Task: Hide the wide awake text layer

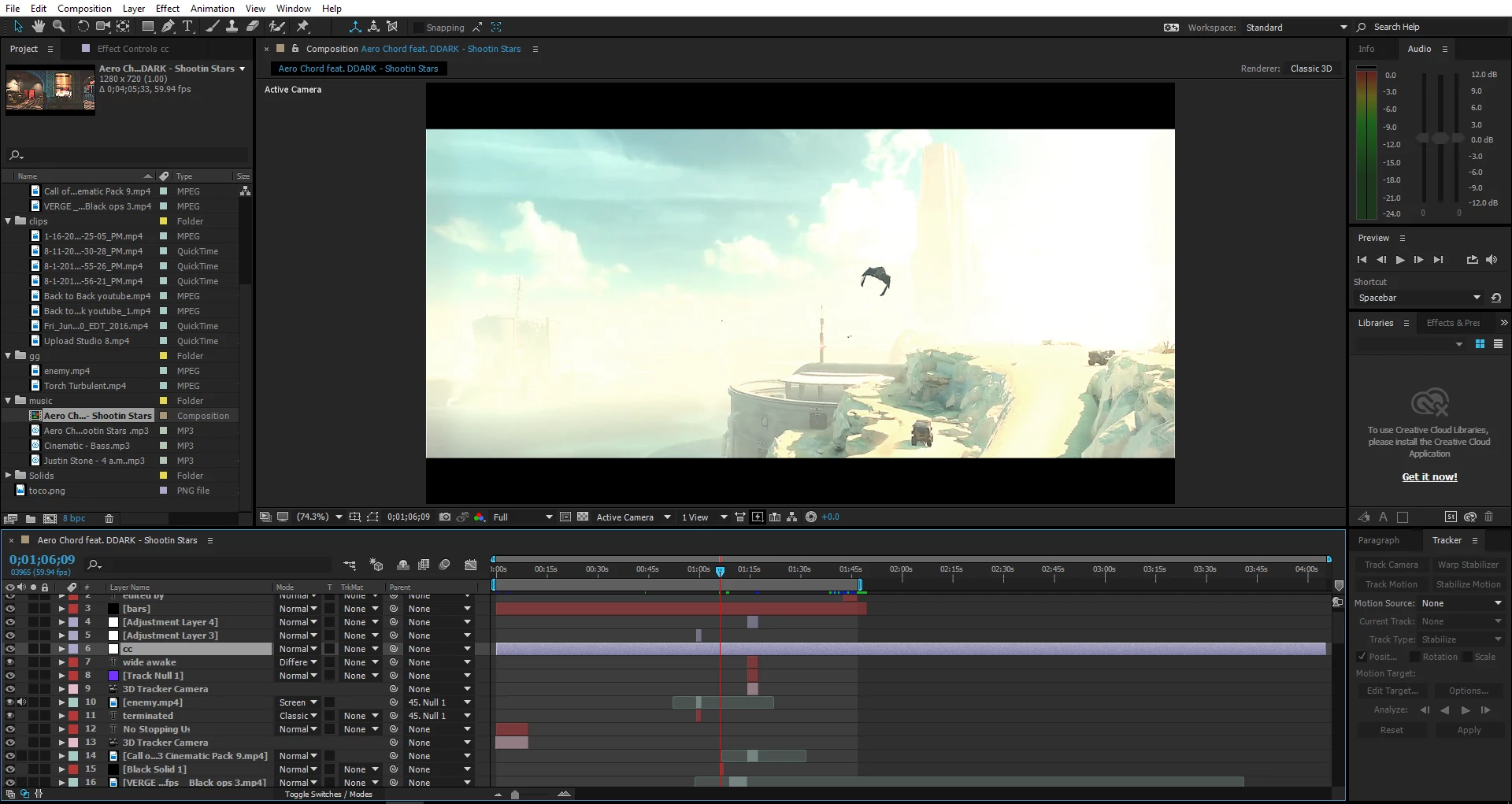Action: pyautogui.click(x=10, y=662)
